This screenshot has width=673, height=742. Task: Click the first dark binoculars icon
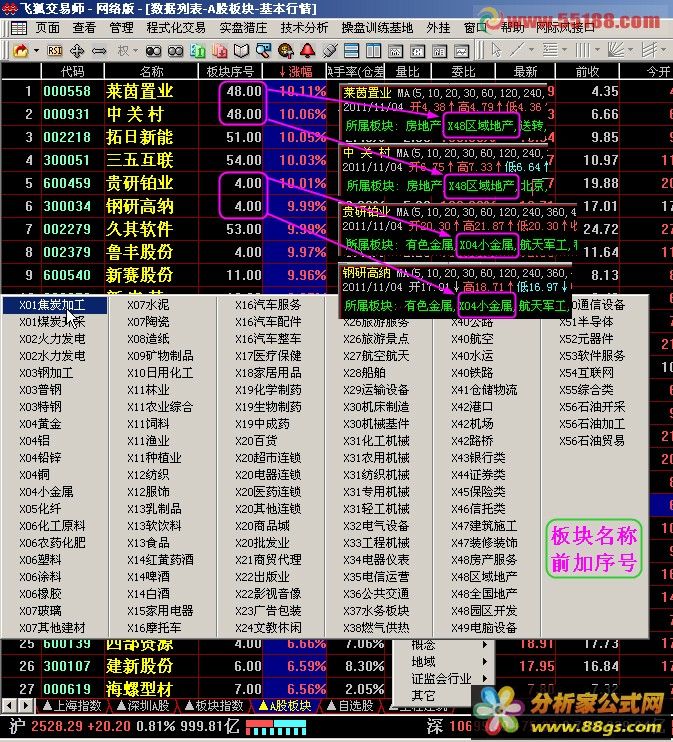(153, 51)
